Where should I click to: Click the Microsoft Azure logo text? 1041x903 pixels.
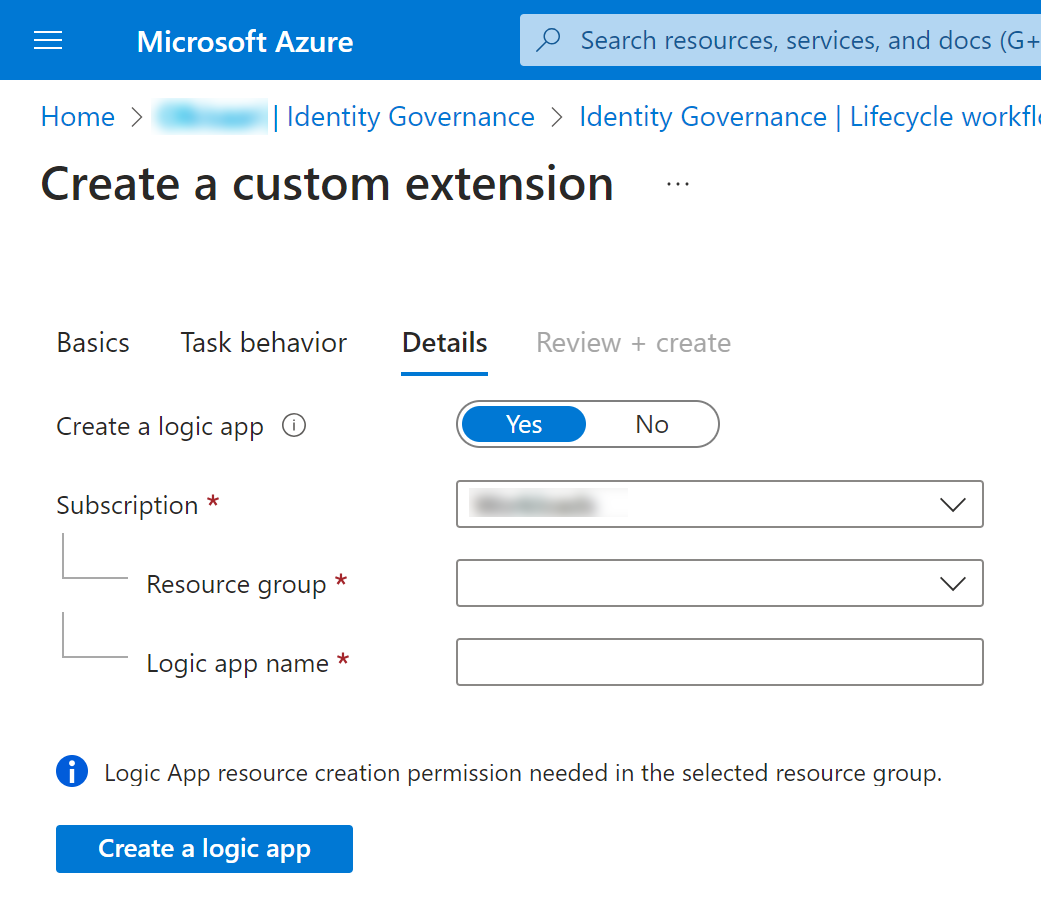point(245,41)
